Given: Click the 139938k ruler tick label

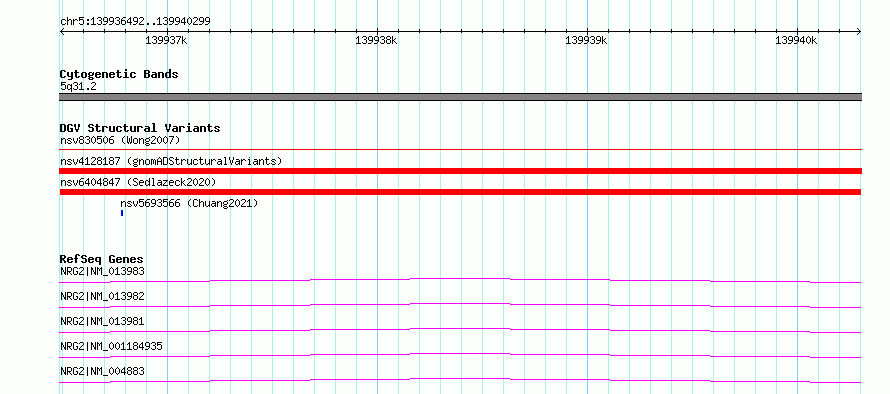Looking at the screenshot, I should coord(376,40).
